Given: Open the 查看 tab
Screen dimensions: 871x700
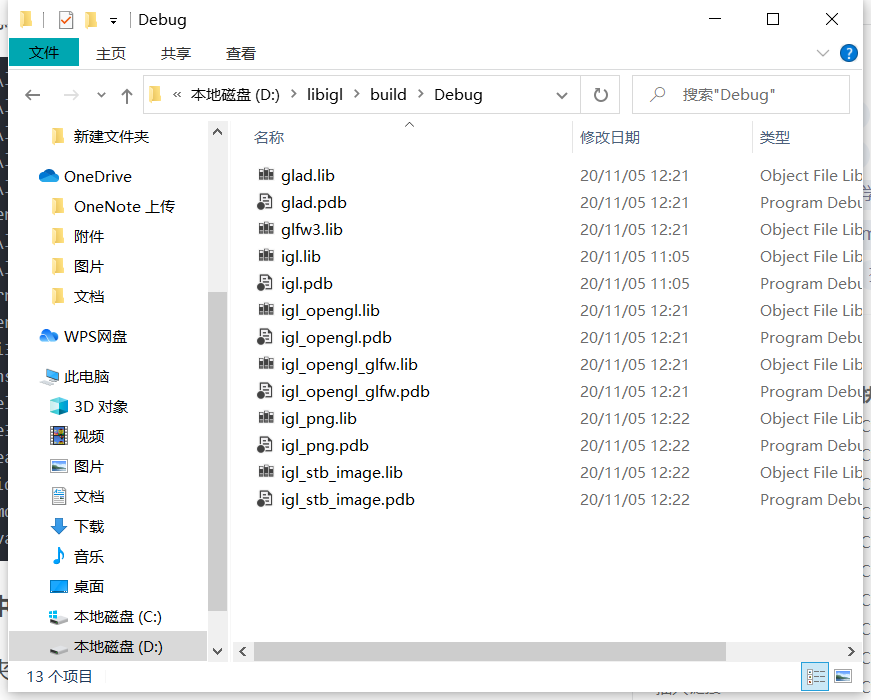Looking at the screenshot, I should click(240, 53).
